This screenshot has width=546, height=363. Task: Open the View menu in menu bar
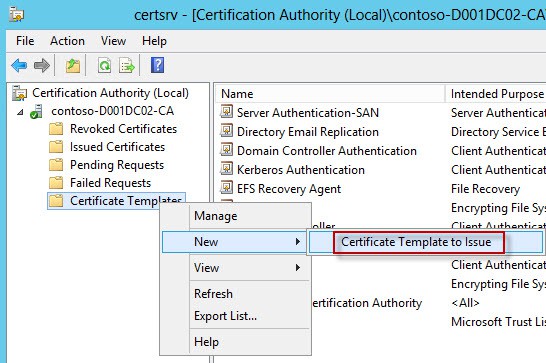pyautogui.click(x=113, y=41)
